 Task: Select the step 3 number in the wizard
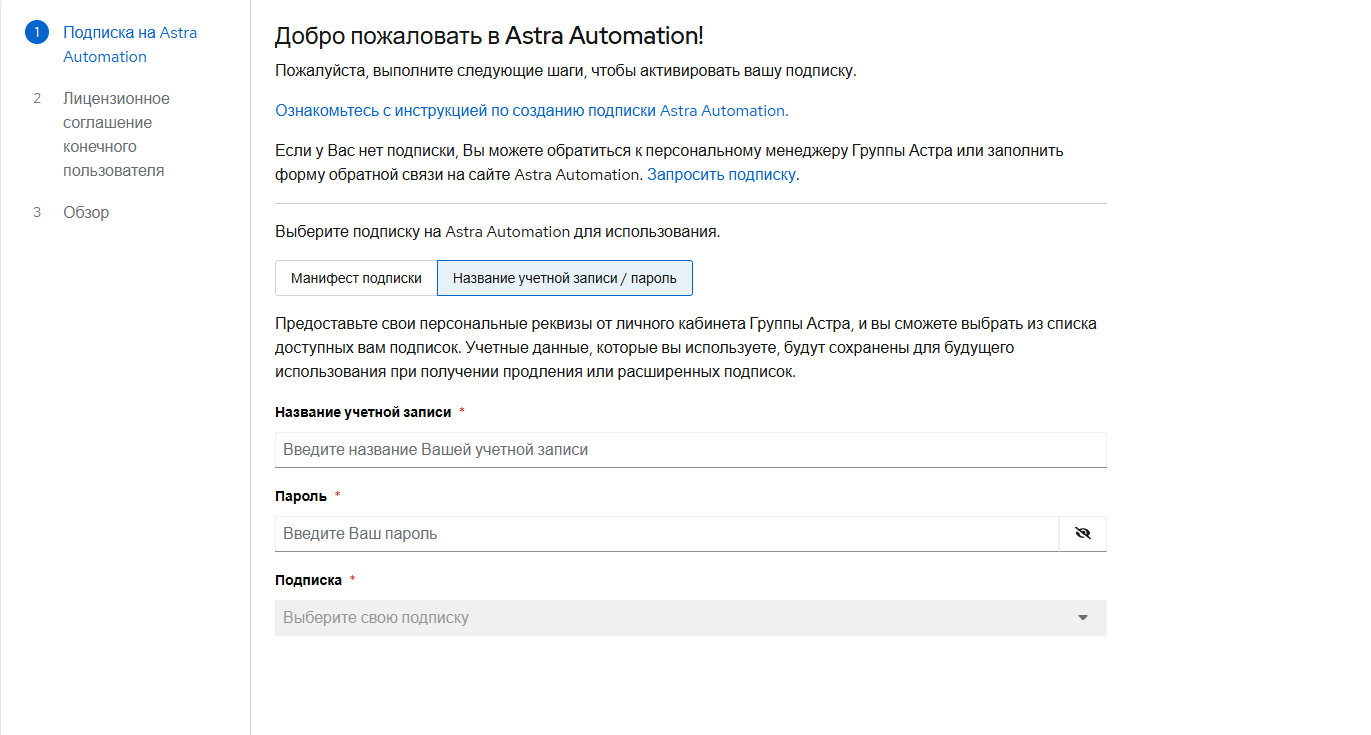(37, 213)
